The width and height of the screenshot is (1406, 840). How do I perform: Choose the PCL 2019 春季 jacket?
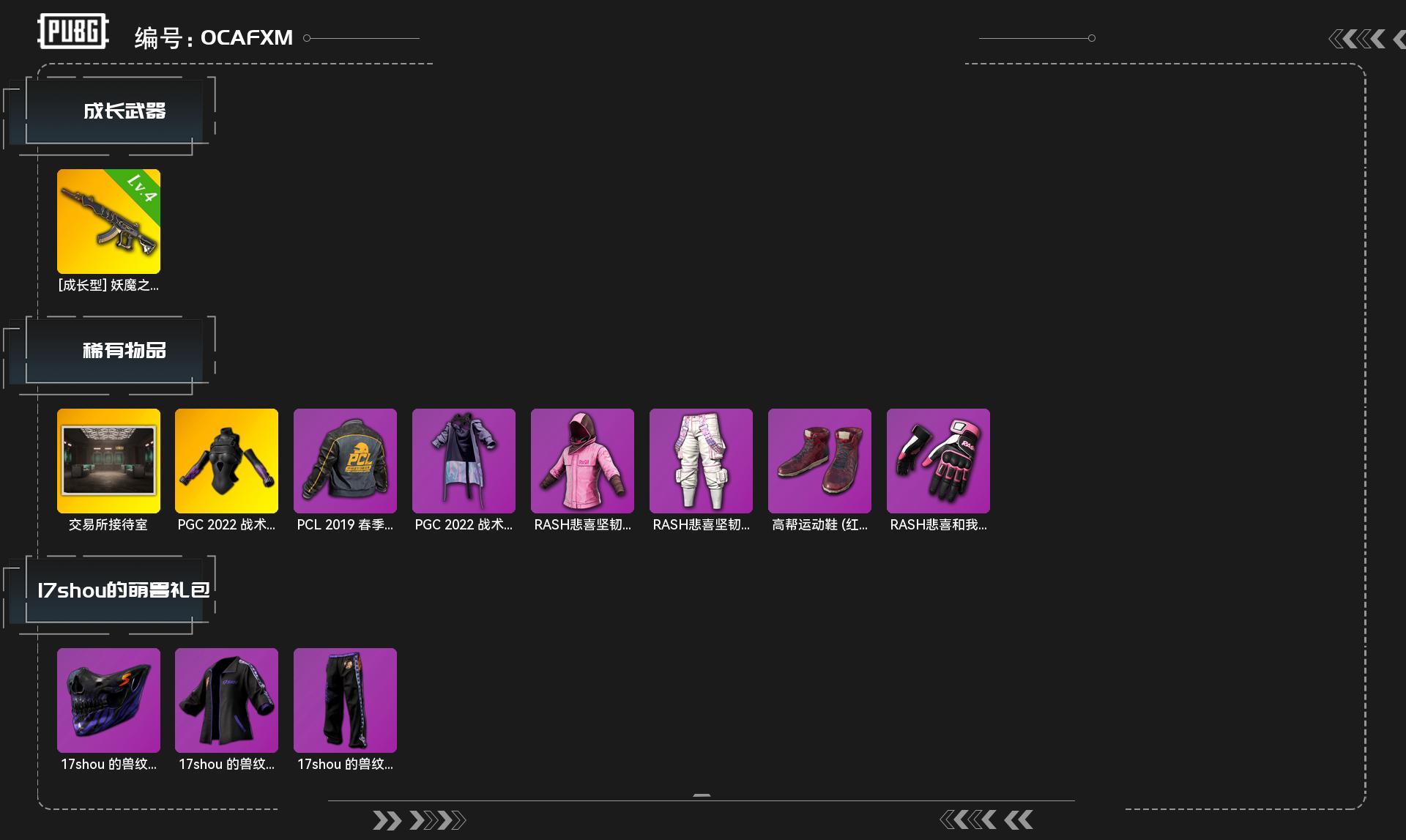click(345, 461)
